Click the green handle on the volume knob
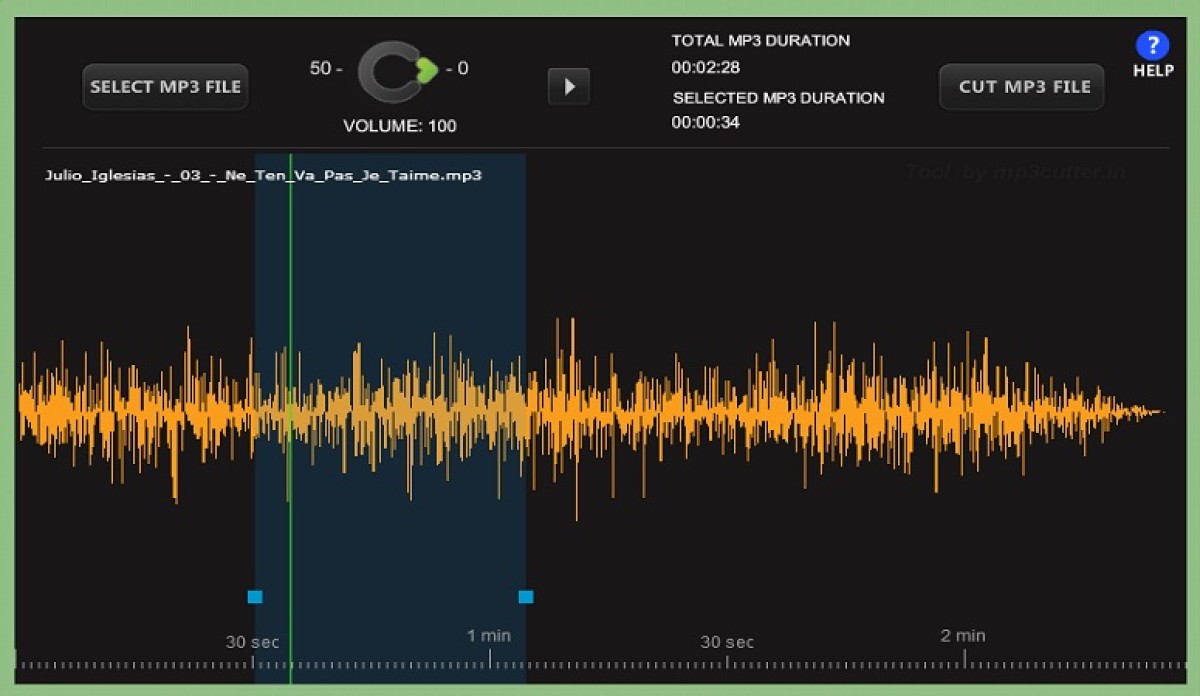 [428, 69]
